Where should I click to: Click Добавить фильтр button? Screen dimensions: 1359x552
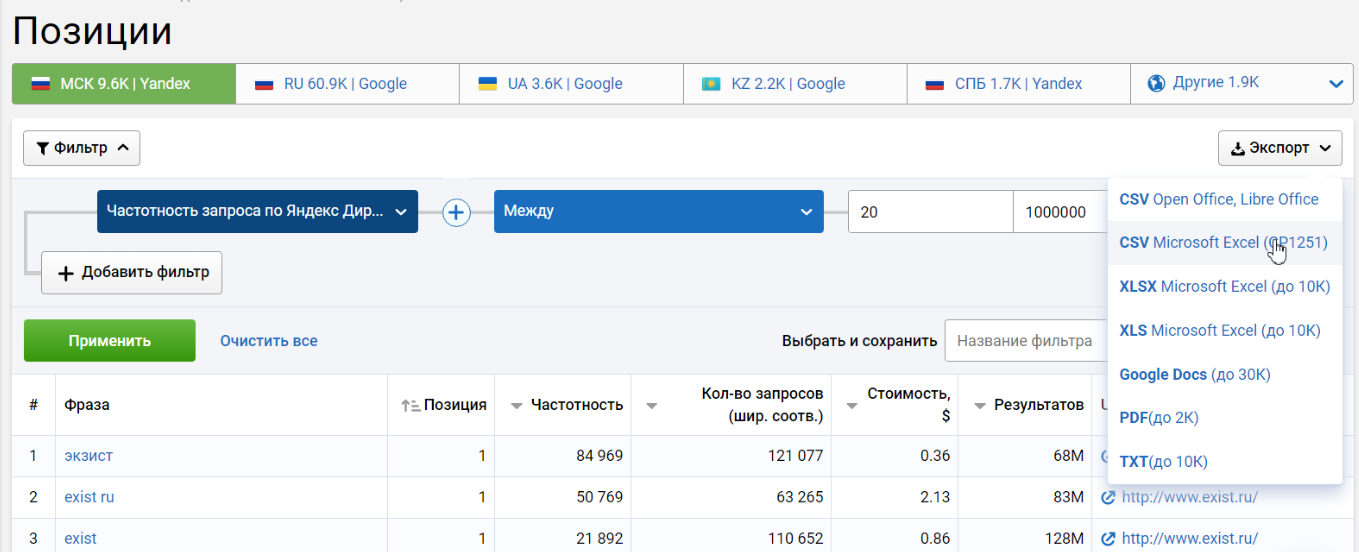click(x=132, y=273)
